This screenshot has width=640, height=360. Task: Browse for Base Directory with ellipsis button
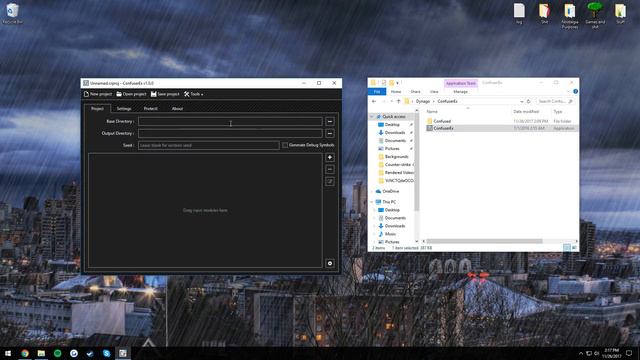click(330, 121)
